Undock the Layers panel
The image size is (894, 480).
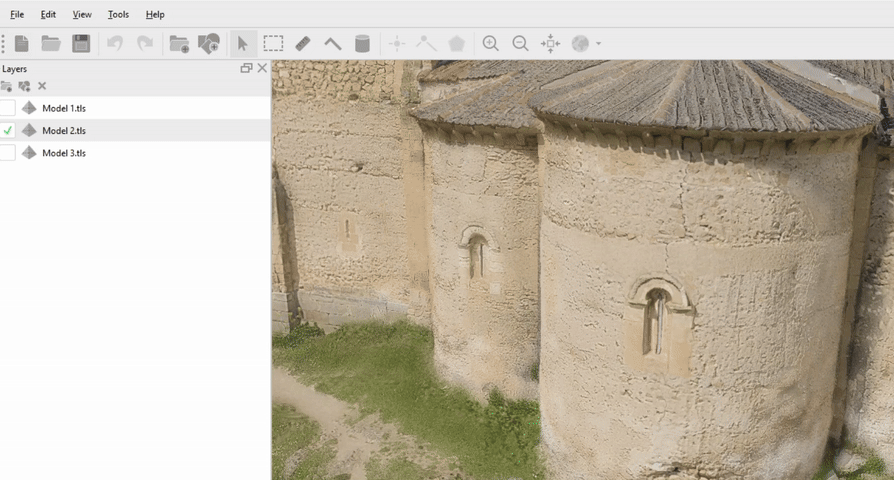pos(246,68)
